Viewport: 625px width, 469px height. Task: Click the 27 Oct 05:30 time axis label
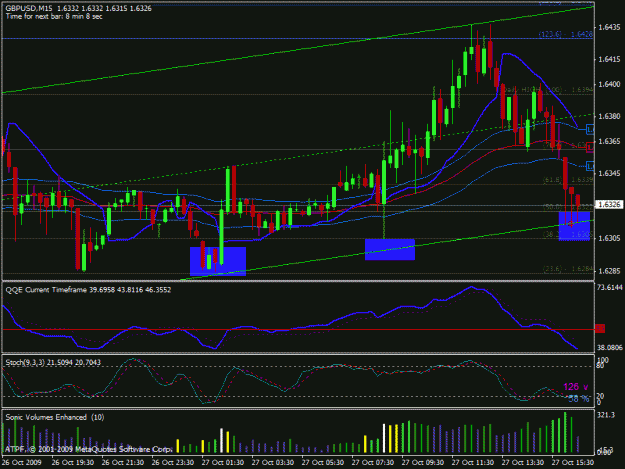coord(323,463)
